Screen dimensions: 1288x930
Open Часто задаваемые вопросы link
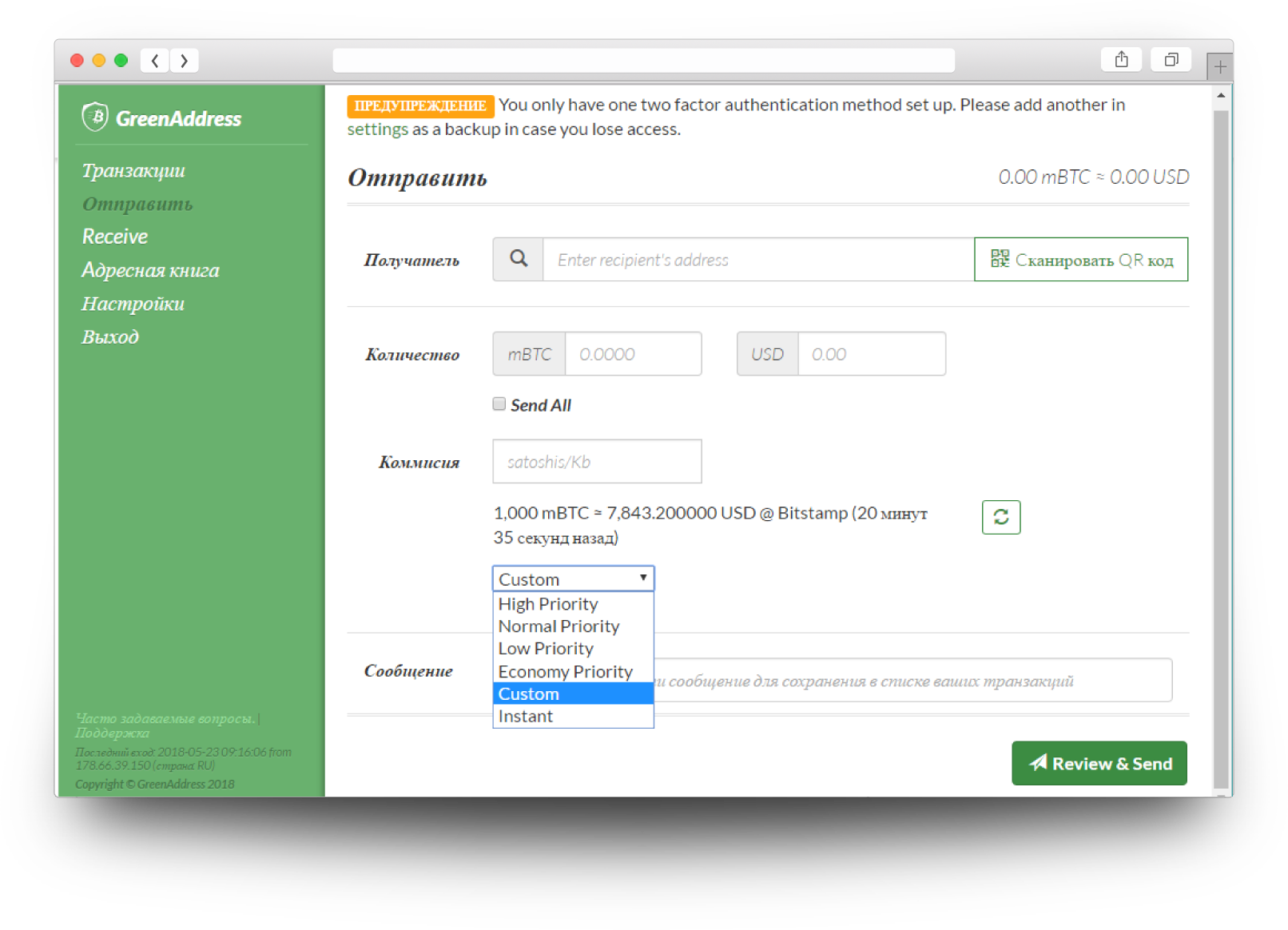click(x=165, y=718)
